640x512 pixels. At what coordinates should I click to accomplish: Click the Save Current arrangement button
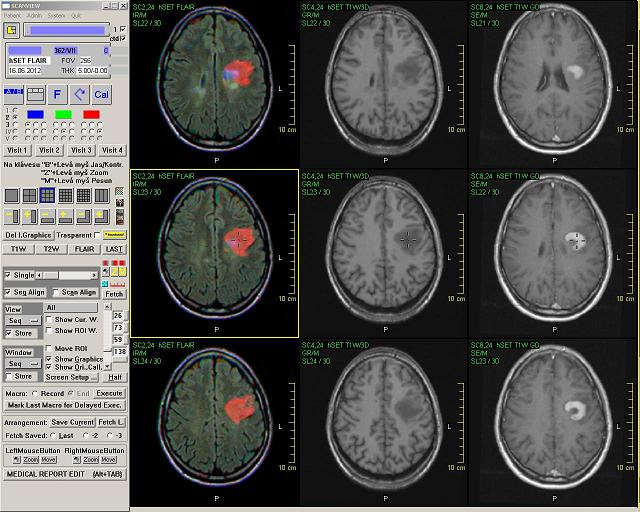pos(71,422)
